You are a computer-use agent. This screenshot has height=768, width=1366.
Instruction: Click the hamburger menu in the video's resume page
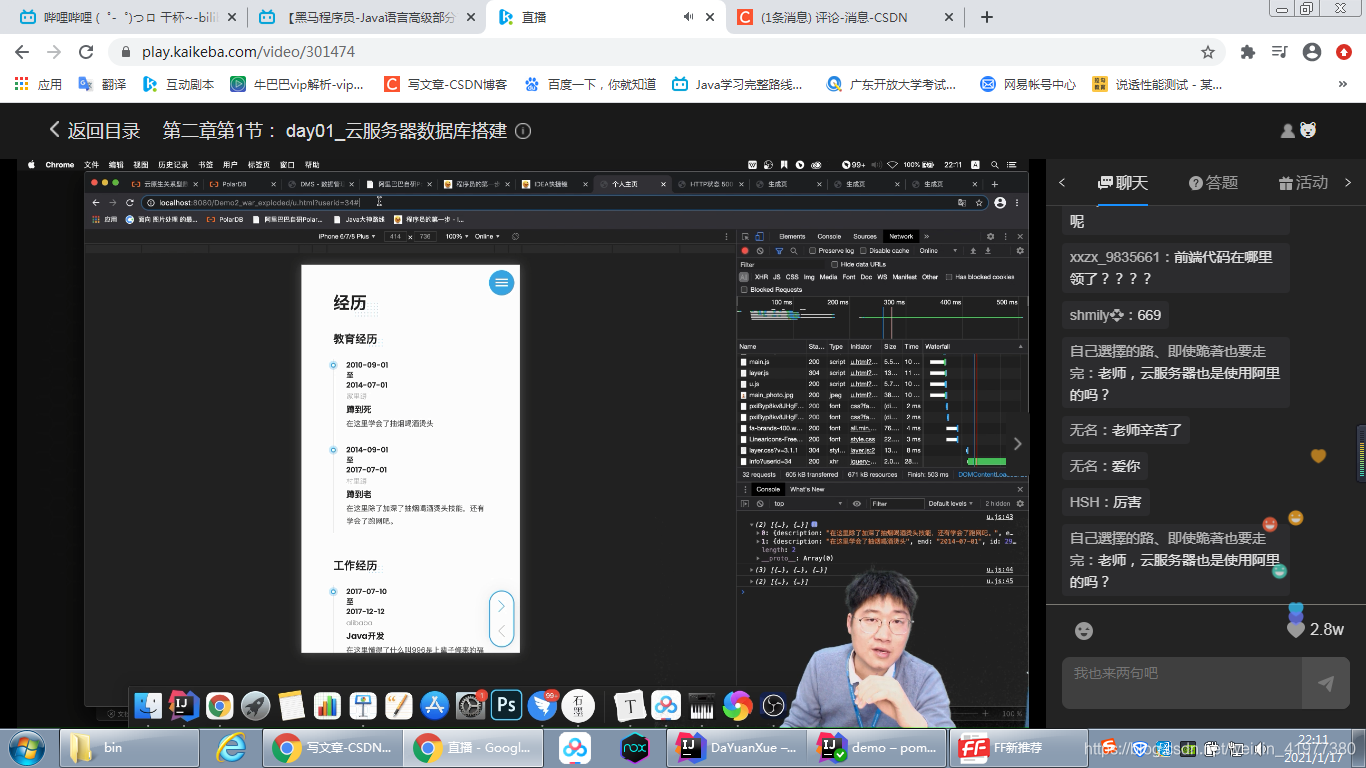[x=501, y=283]
